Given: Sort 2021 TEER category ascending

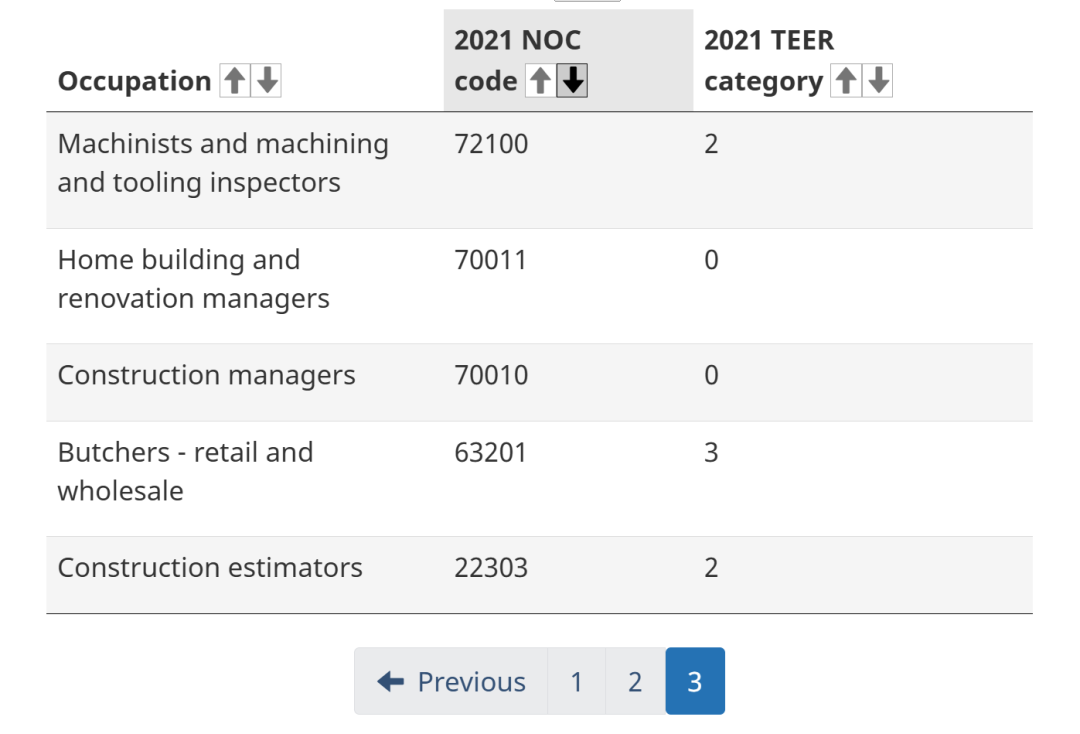Looking at the screenshot, I should pyautogui.click(x=846, y=81).
